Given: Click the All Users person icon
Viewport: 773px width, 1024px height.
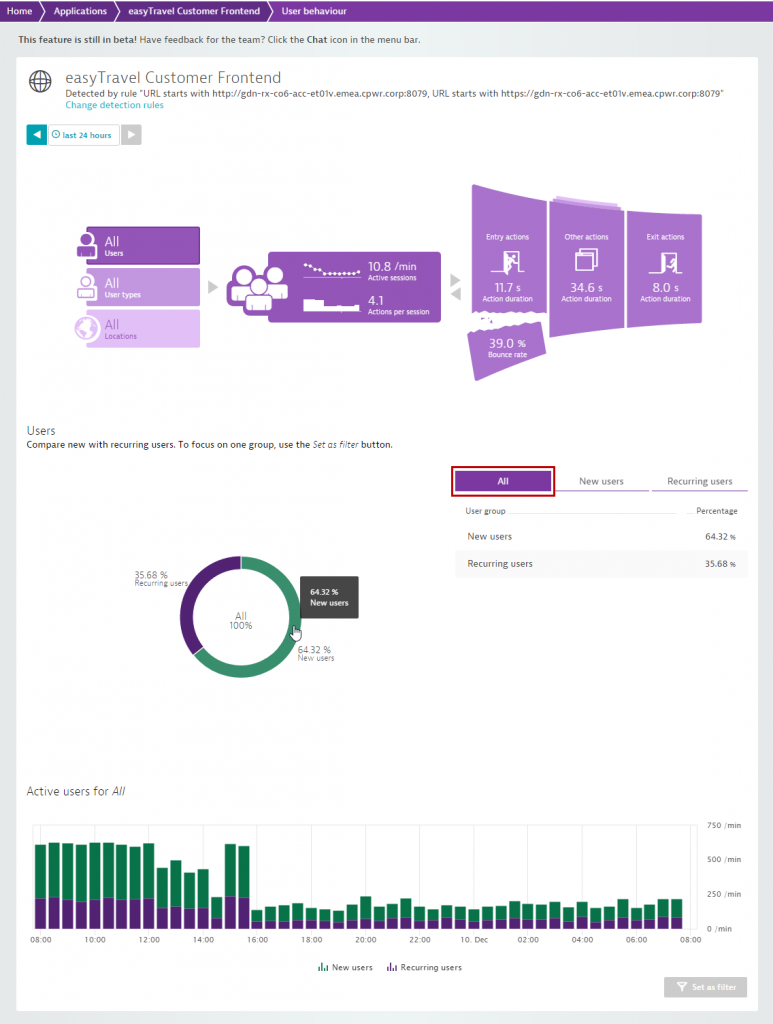Looking at the screenshot, I should pyautogui.click(x=87, y=245).
